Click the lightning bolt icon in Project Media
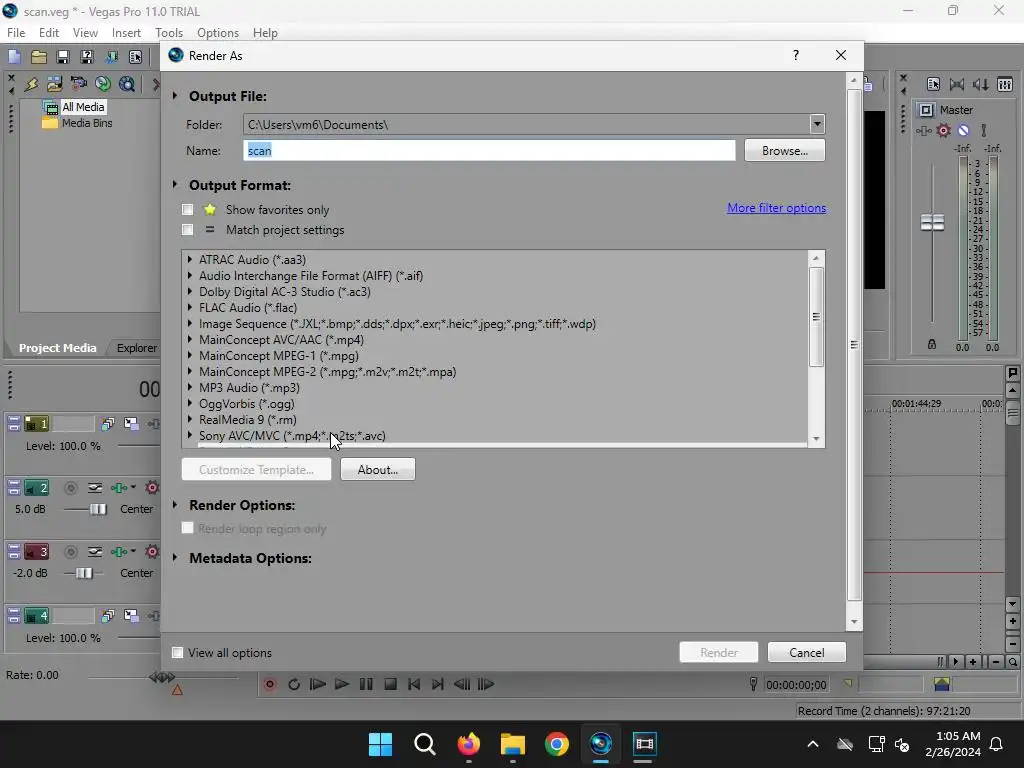The height and width of the screenshot is (768, 1024). tap(31, 84)
